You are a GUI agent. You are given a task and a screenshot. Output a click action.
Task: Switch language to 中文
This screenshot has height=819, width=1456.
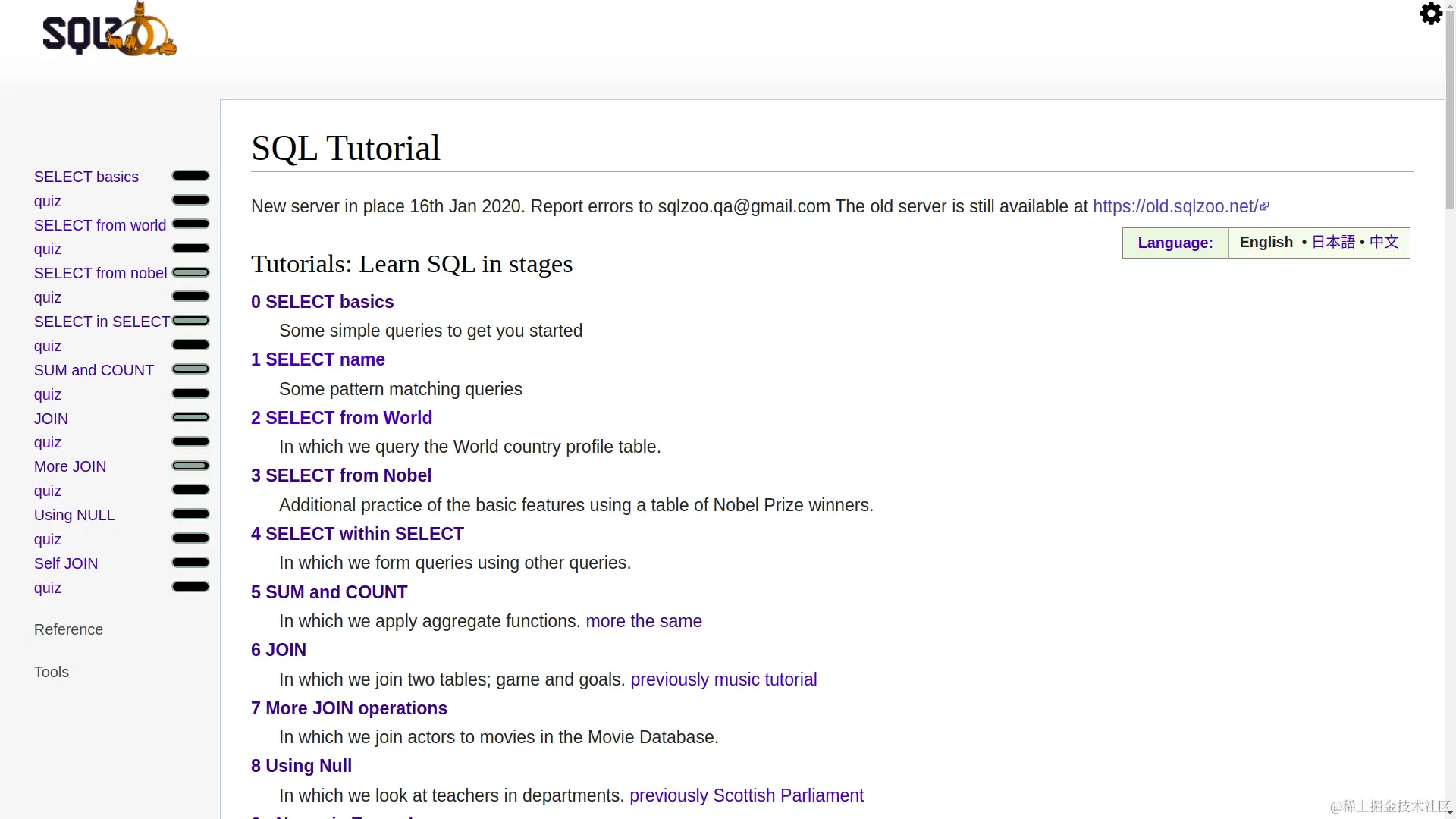coord(1383,242)
